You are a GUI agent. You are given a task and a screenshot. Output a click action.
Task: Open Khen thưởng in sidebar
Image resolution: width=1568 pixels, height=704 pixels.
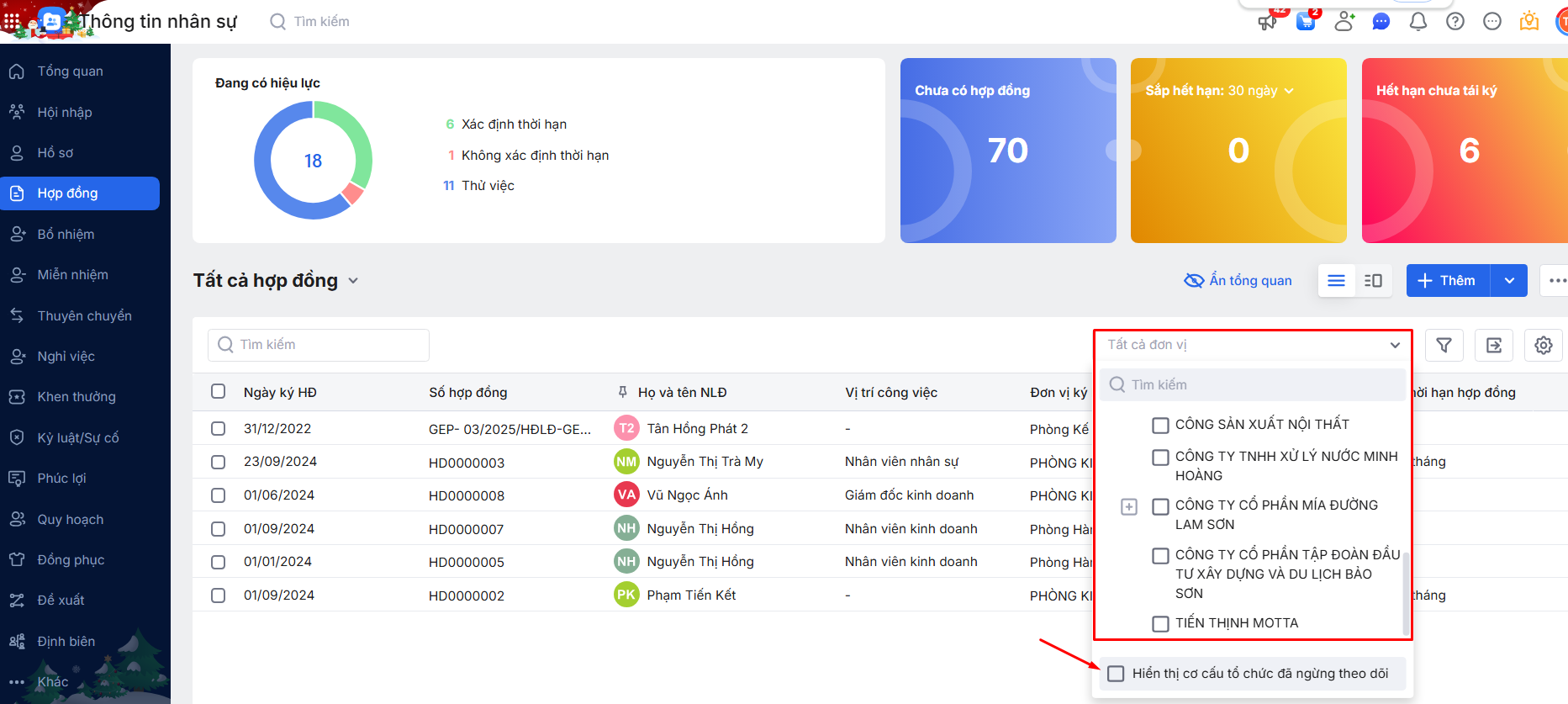point(80,397)
